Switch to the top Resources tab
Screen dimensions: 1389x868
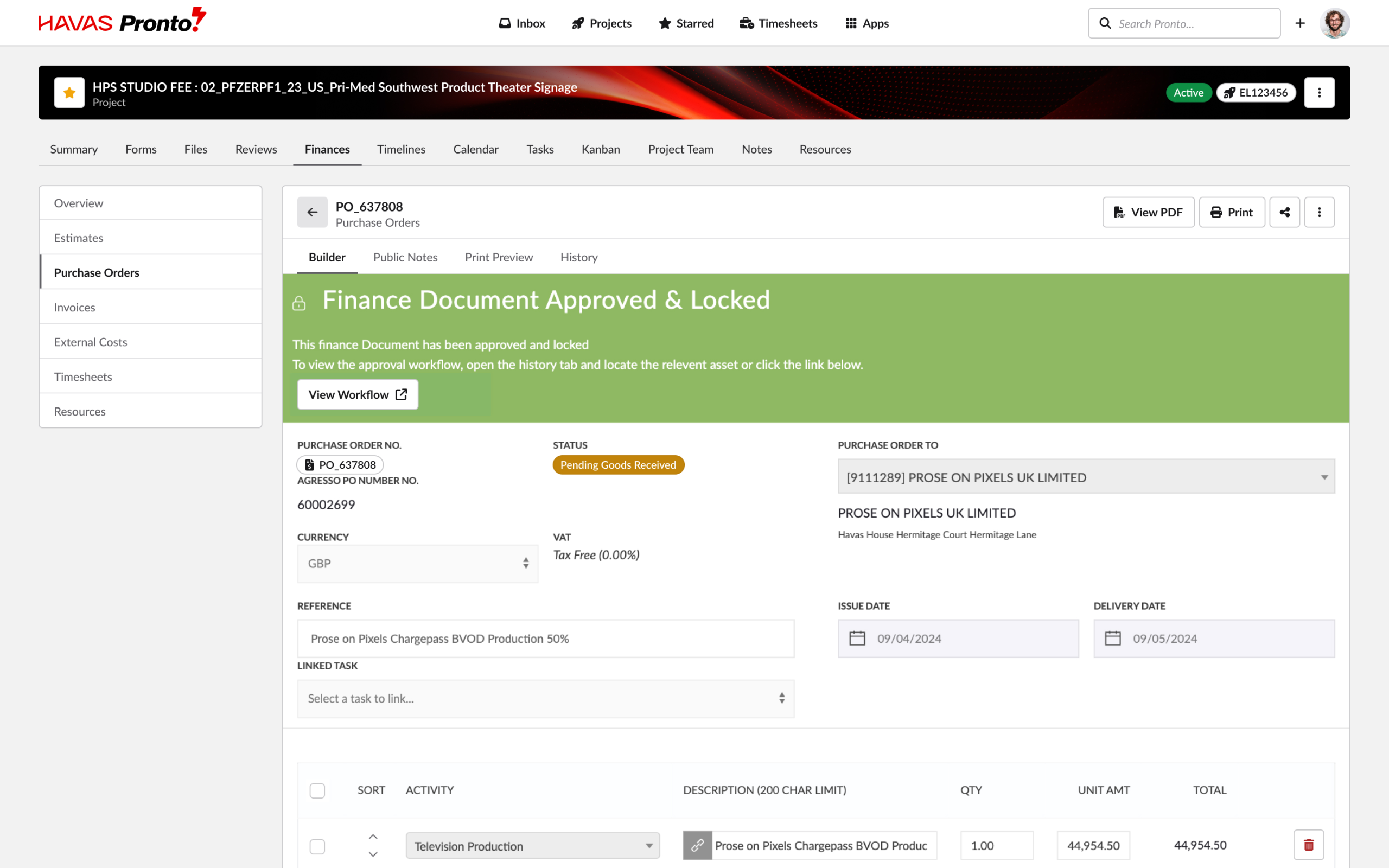tap(825, 149)
